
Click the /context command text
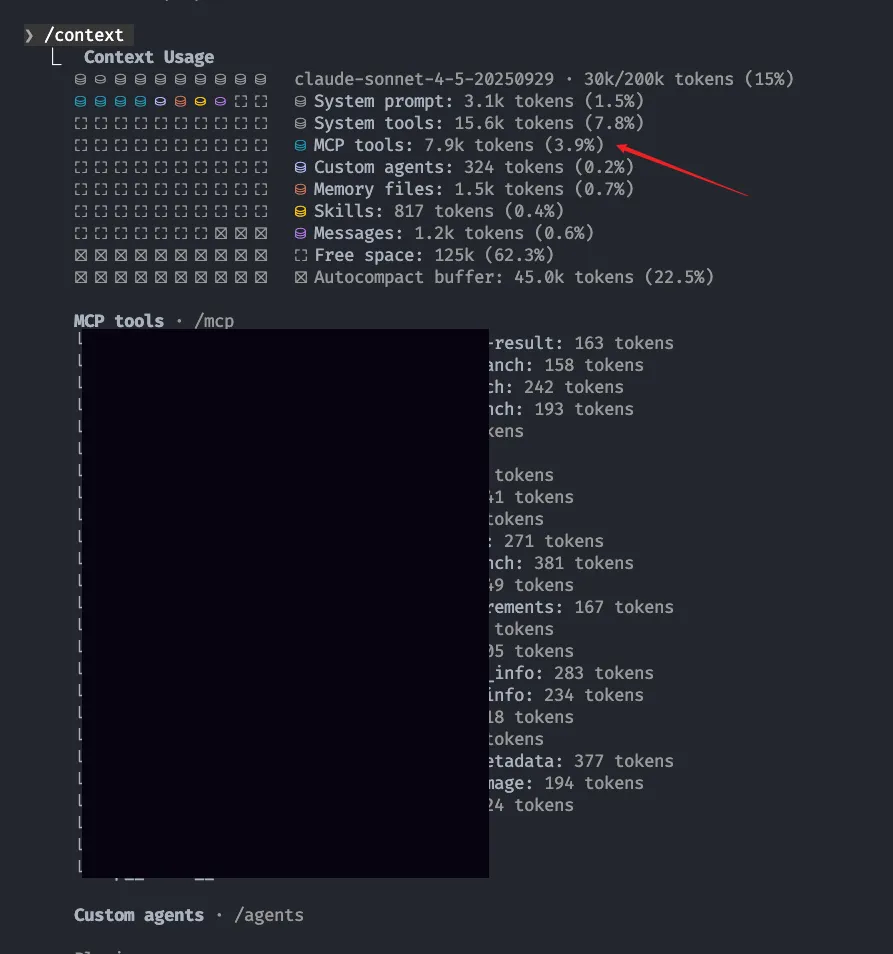(x=84, y=35)
